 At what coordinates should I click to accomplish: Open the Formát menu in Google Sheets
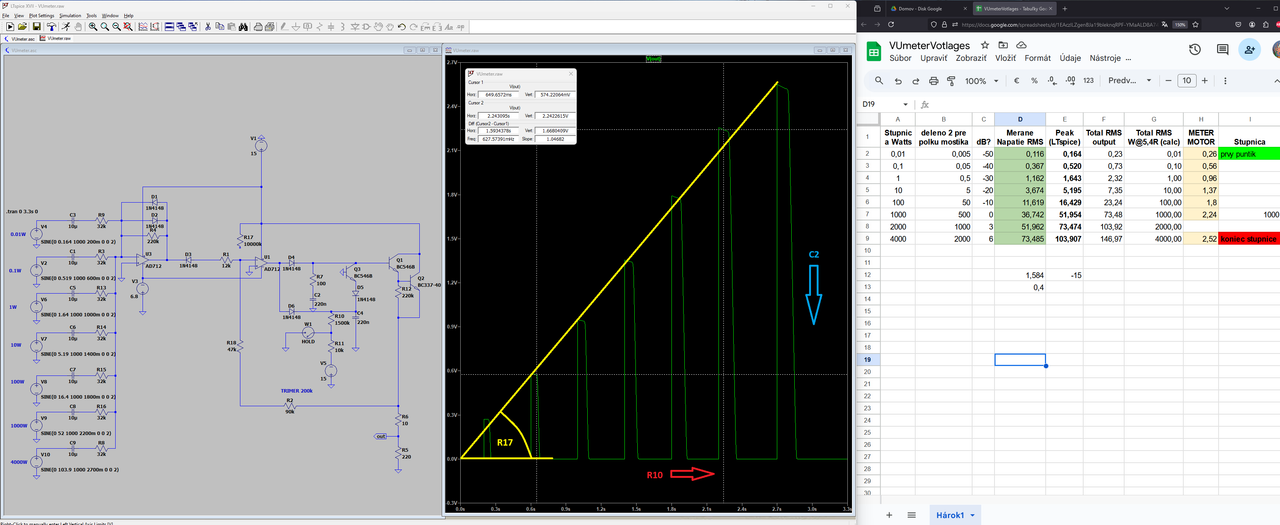click(x=1037, y=58)
